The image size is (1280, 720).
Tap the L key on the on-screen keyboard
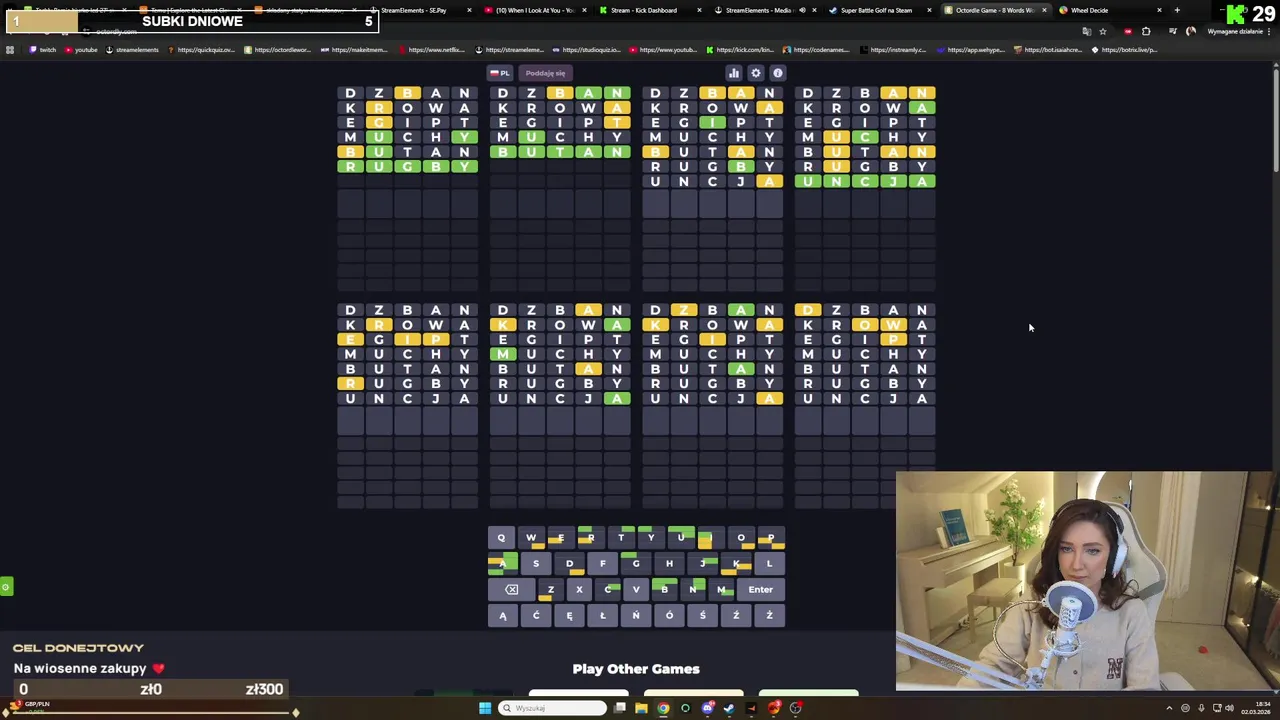[x=769, y=564]
